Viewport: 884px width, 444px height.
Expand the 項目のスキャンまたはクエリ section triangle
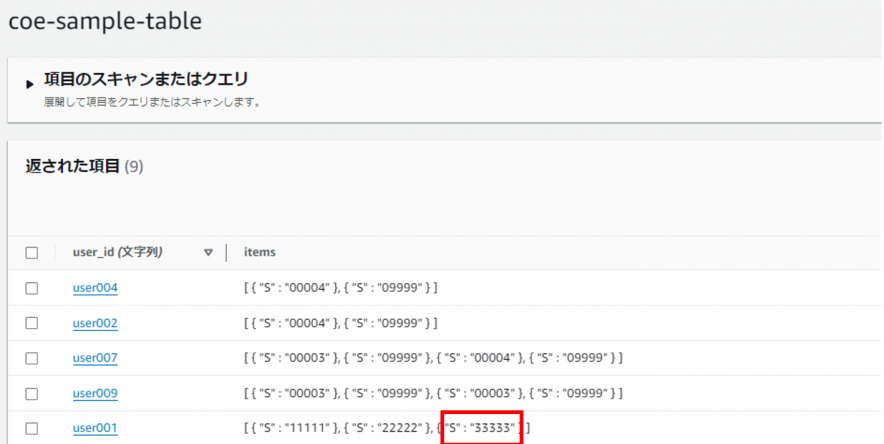(30, 84)
